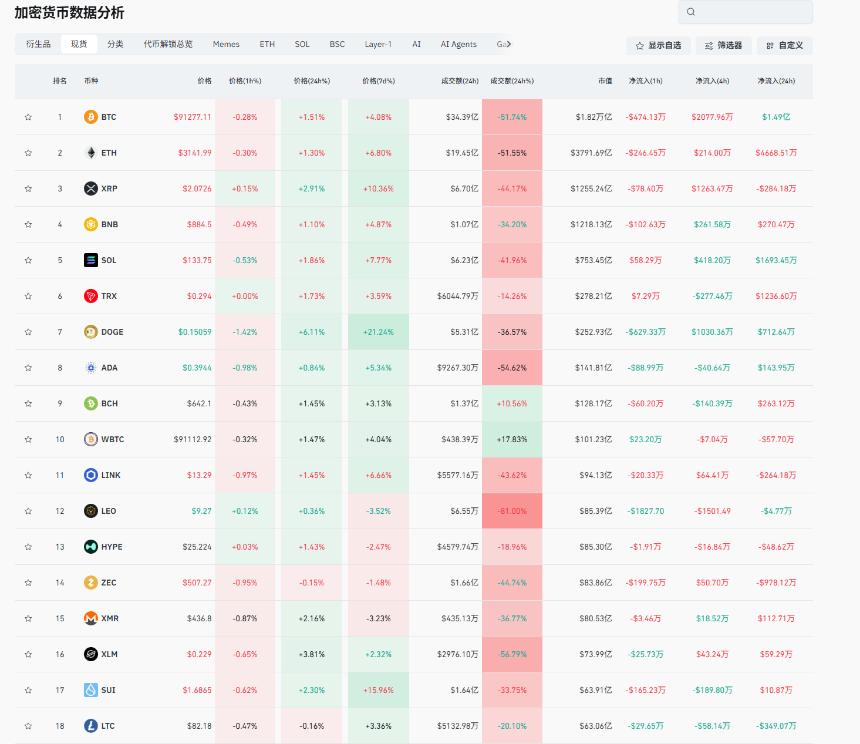Image resolution: width=860 pixels, height=744 pixels.
Task: Click in the search input field
Action: click(x=745, y=12)
